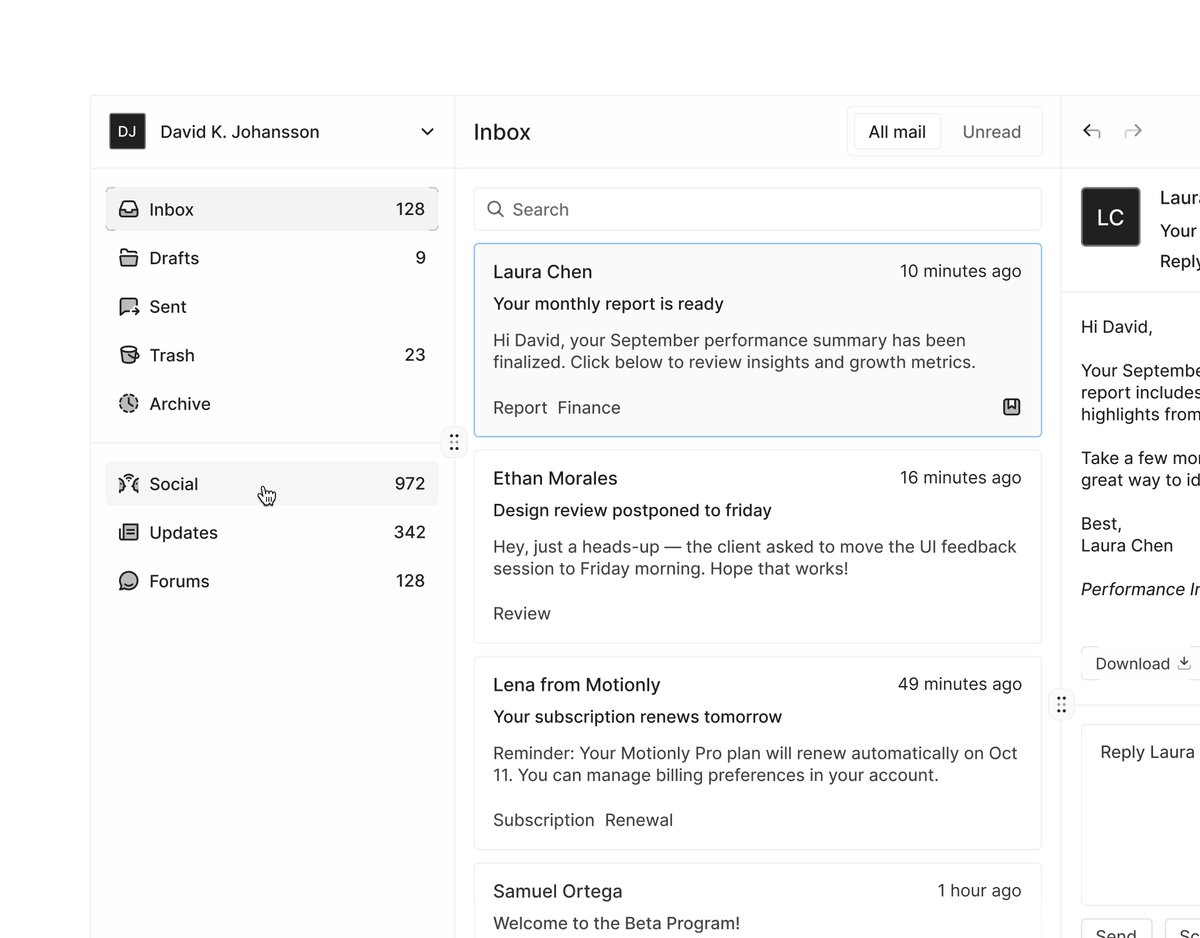Click the Renewal tag
The width and height of the screenshot is (1200, 938).
639,820
